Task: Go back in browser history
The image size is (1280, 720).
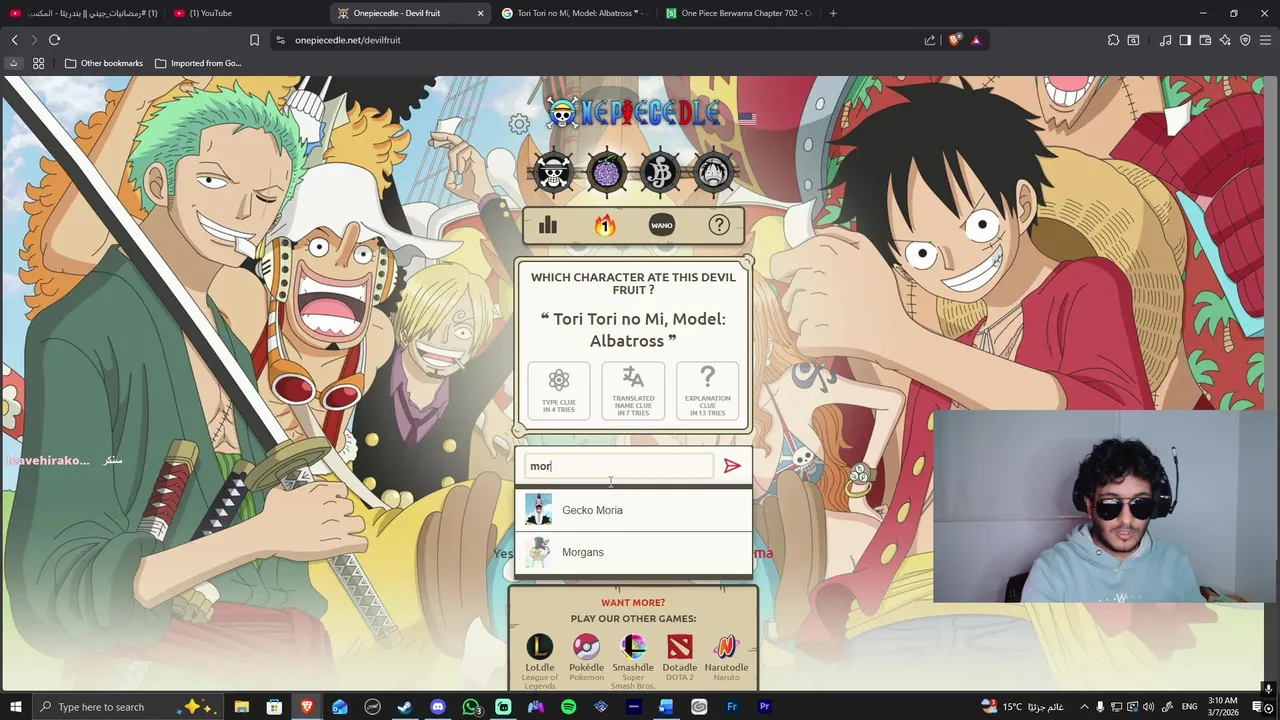Action: pyautogui.click(x=14, y=40)
